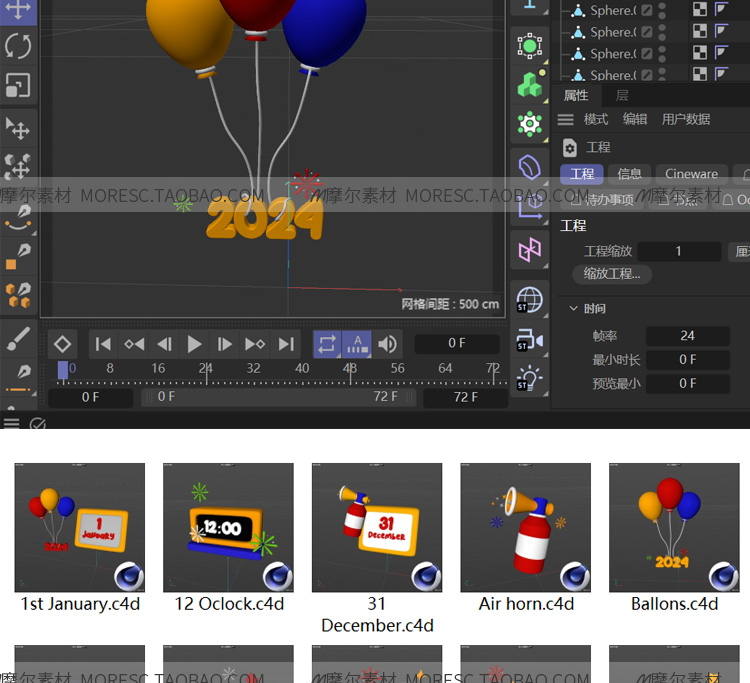This screenshot has height=683, width=750.
Task: Select the Cineware tab
Action: coord(691,174)
